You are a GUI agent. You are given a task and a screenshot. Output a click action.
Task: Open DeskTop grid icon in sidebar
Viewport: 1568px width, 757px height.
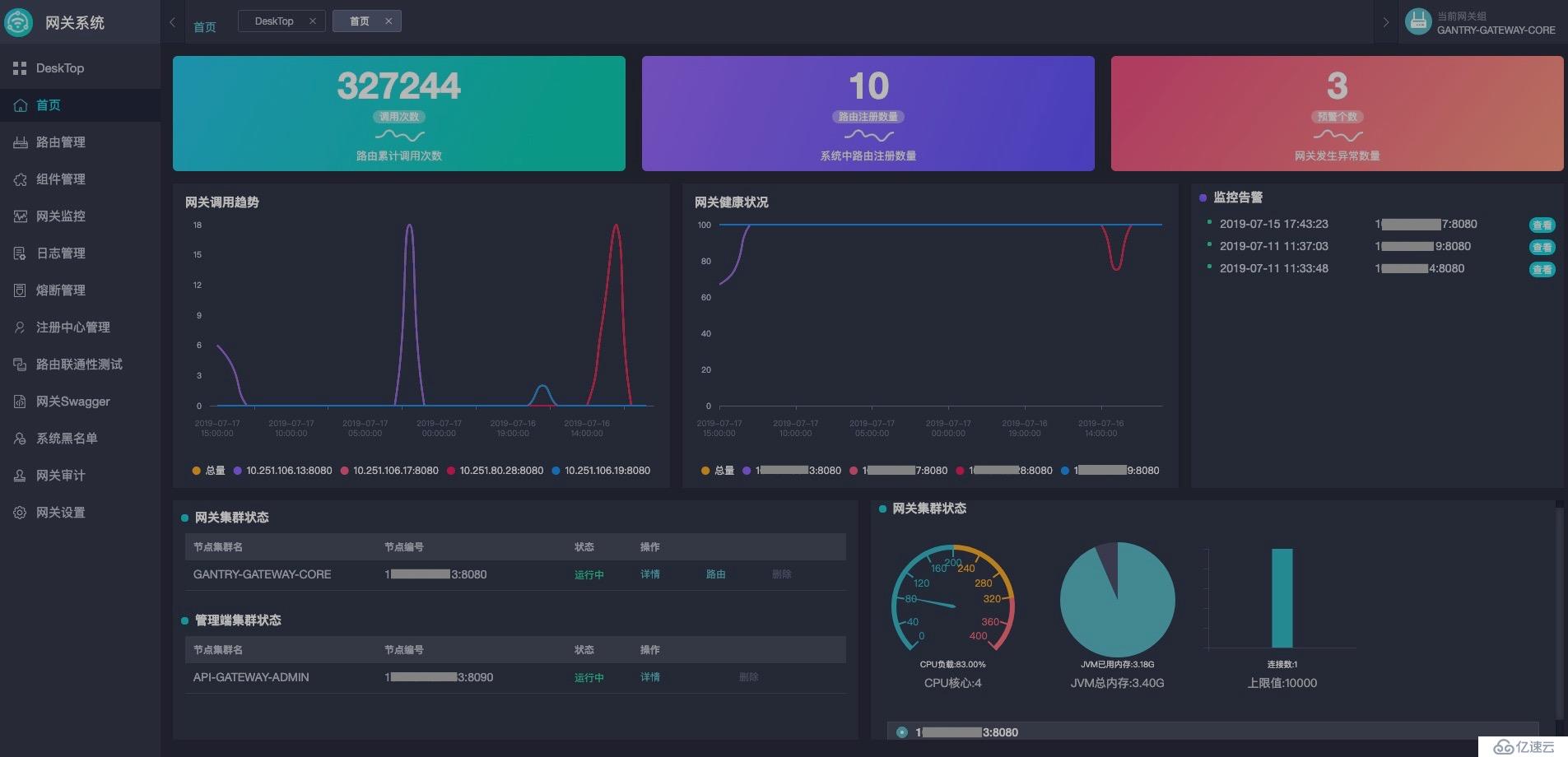[x=20, y=68]
